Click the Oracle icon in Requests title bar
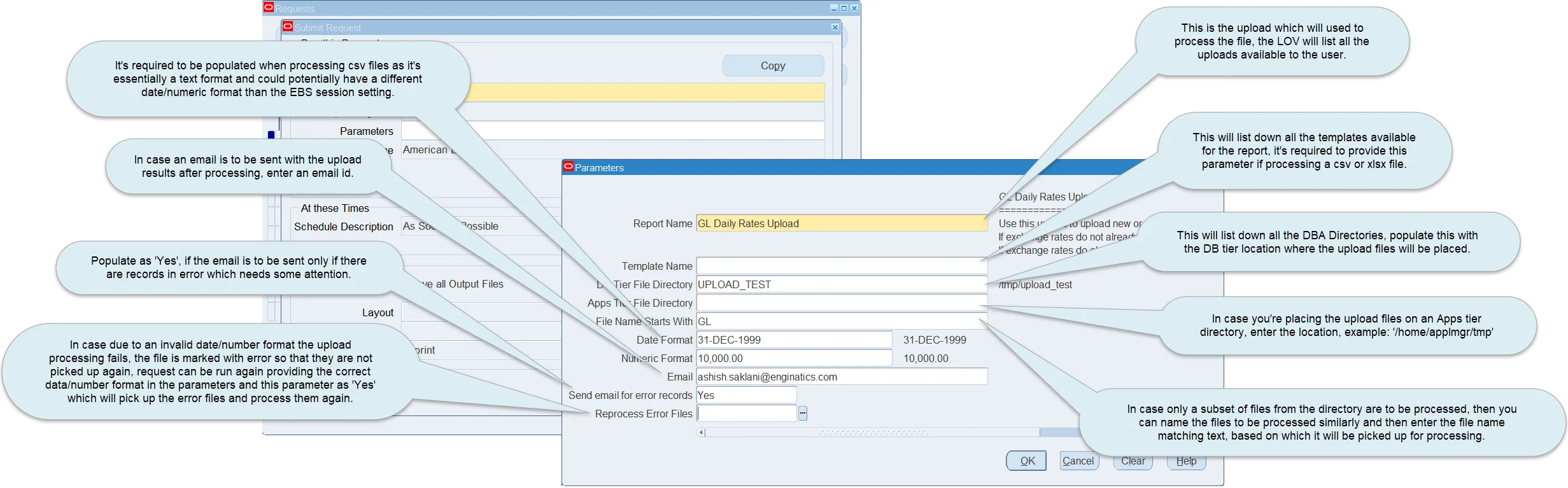1568x488 pixels. coord(269,8)
